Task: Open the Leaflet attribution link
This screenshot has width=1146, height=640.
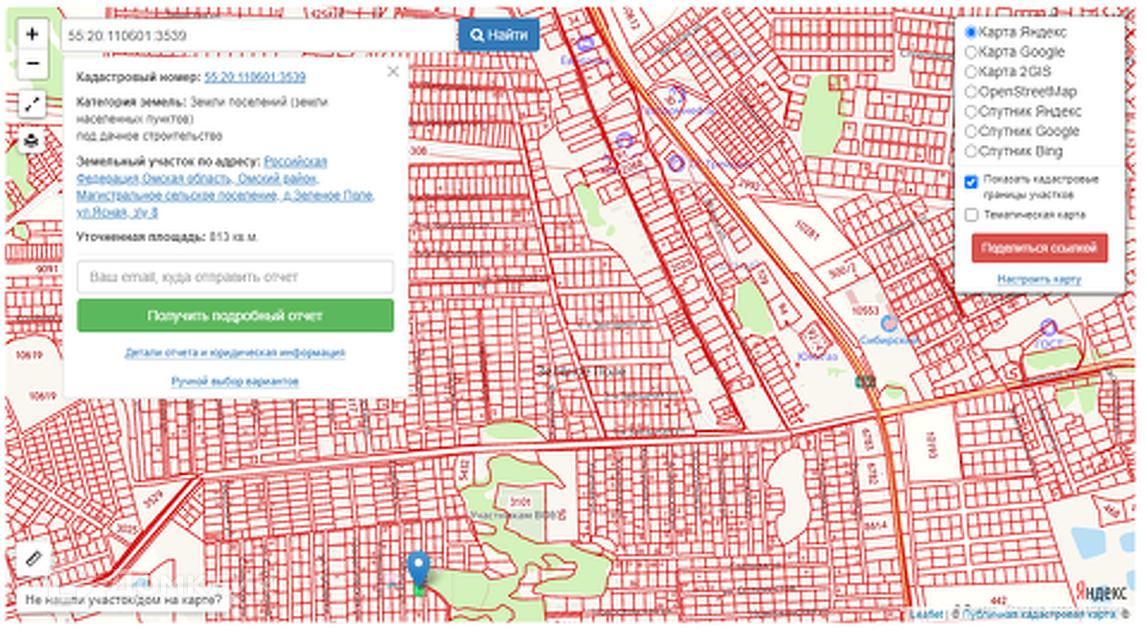Action: (927, 614)
